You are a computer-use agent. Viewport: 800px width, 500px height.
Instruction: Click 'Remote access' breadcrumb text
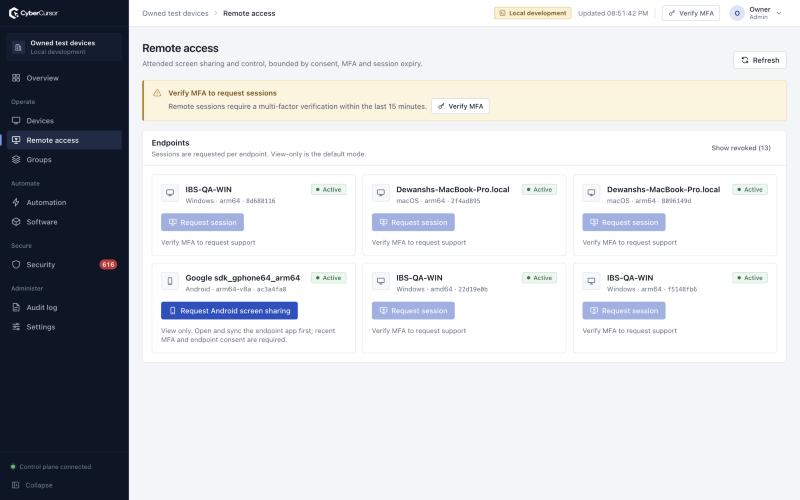point(249,13)
